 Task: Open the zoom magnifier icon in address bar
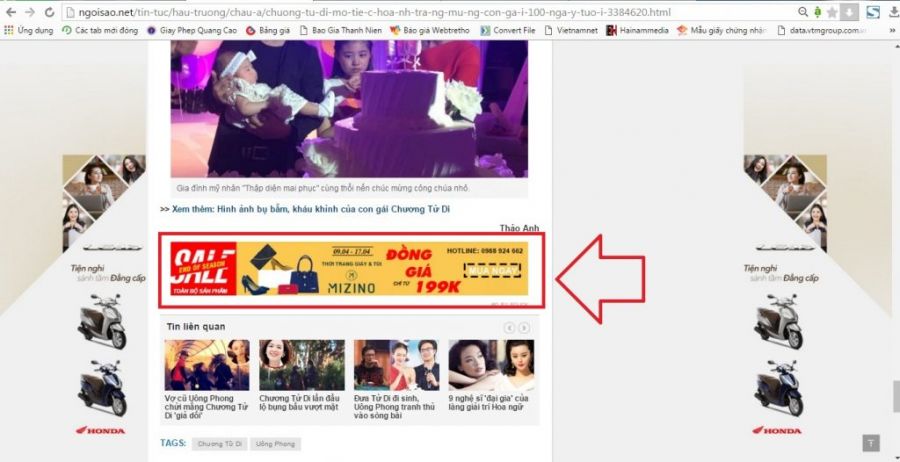803,11
